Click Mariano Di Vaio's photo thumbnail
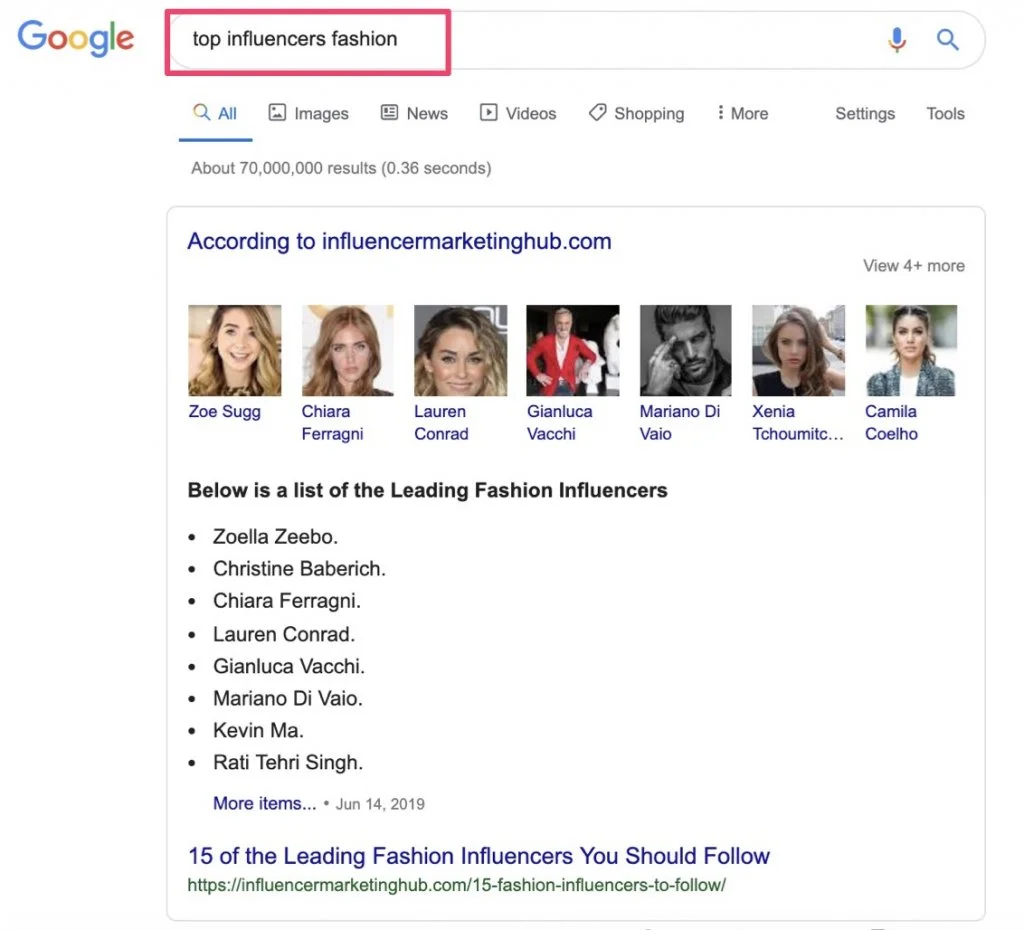The image size is (1024, 930). click(x=686, y=350)
